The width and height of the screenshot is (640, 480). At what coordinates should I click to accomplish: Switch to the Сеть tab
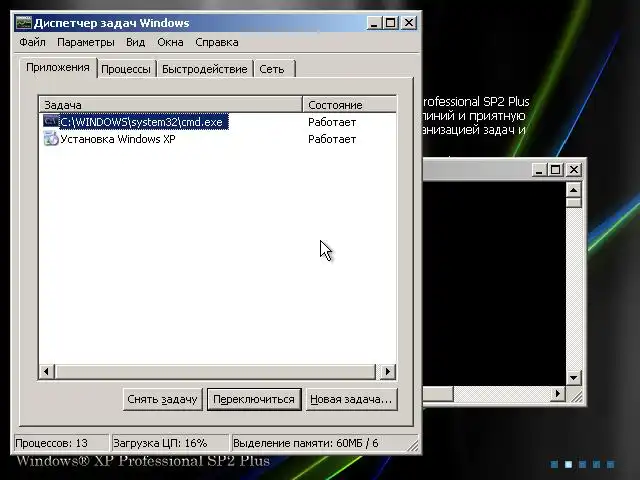tap(272, 69)
